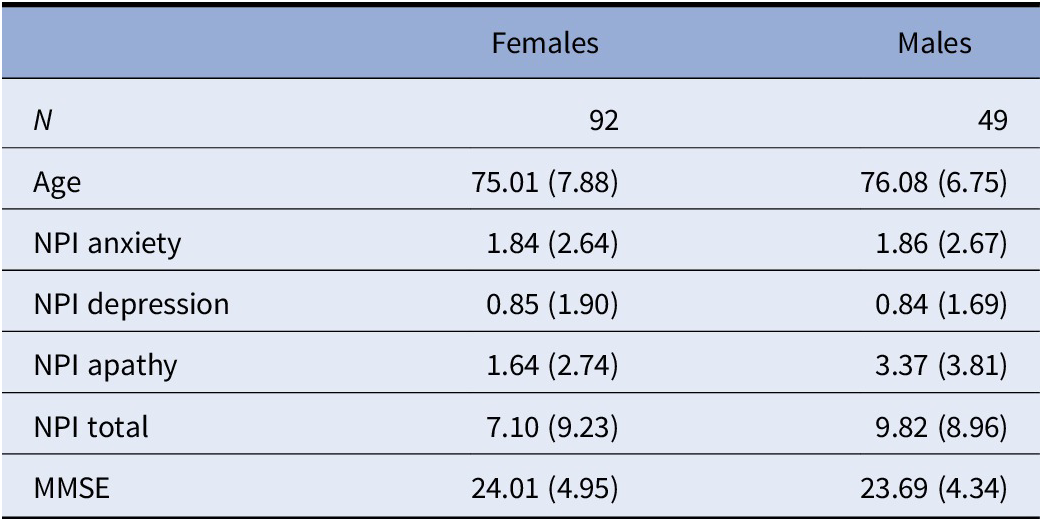Click the Males column header

point(934,43)
